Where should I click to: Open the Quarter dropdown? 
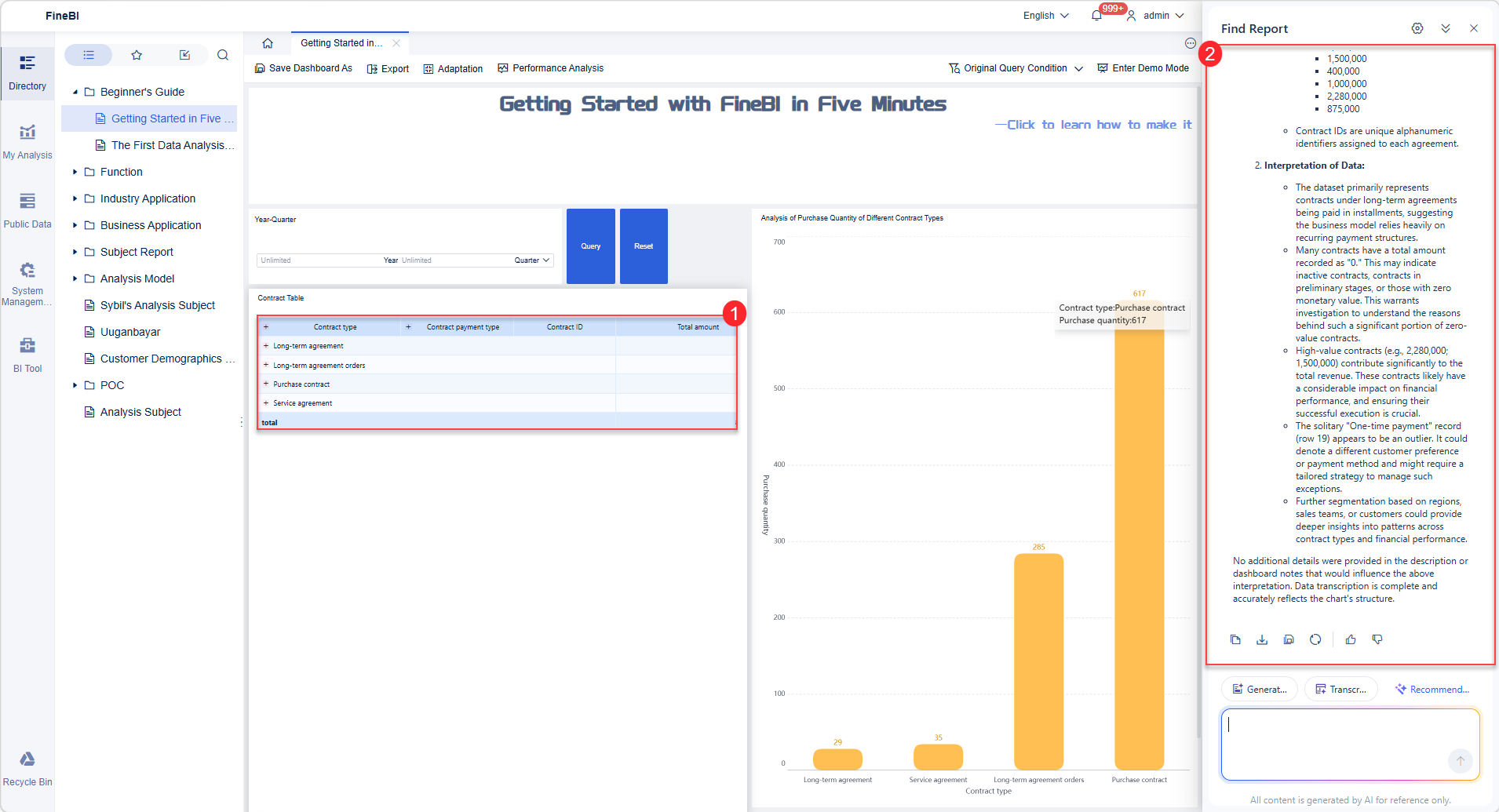point(532,260)
